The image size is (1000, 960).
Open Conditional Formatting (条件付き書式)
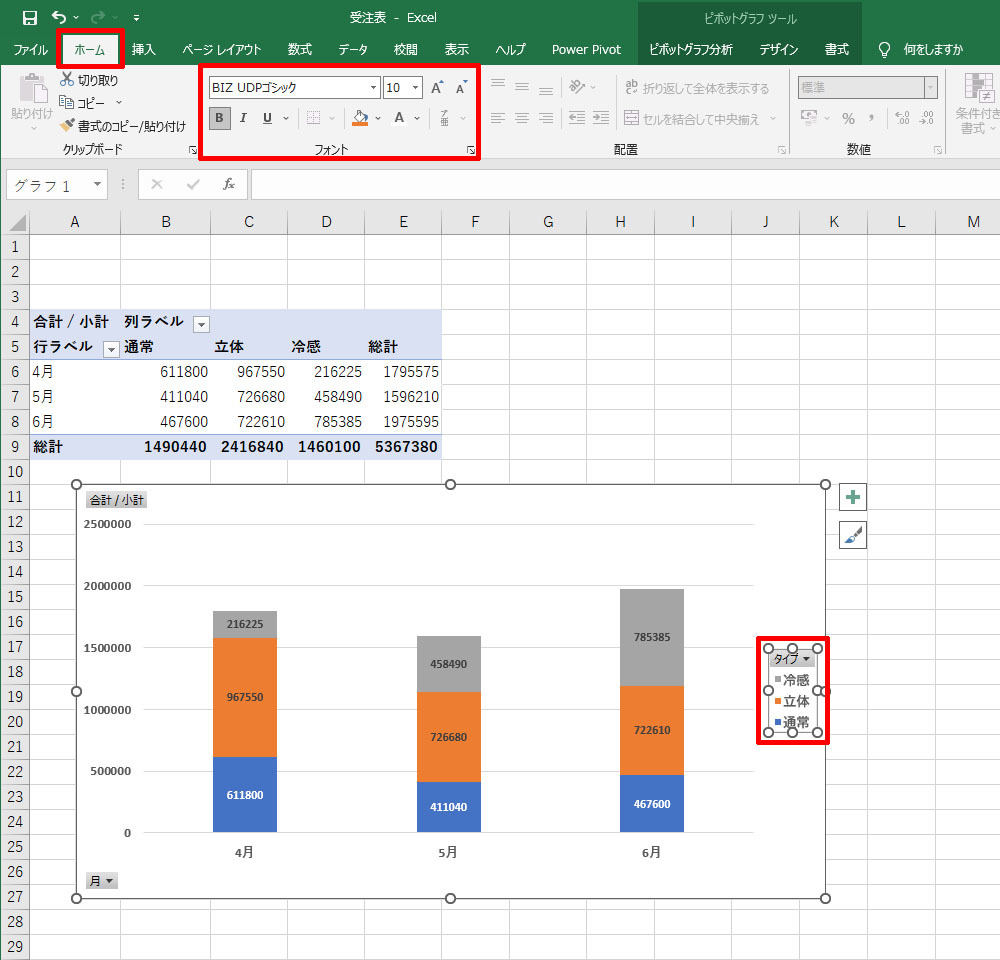click(978, 103)
